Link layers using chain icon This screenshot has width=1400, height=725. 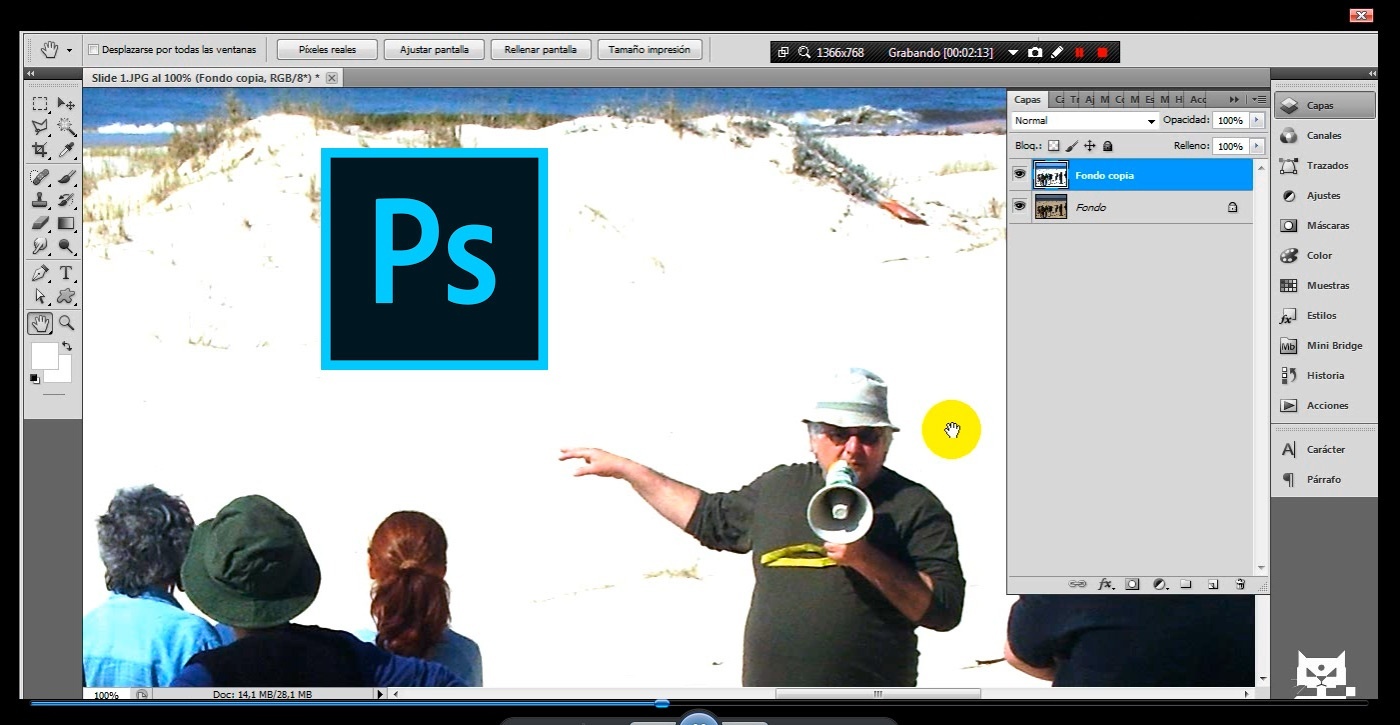pyautogui.click(x=1077, y=584)
